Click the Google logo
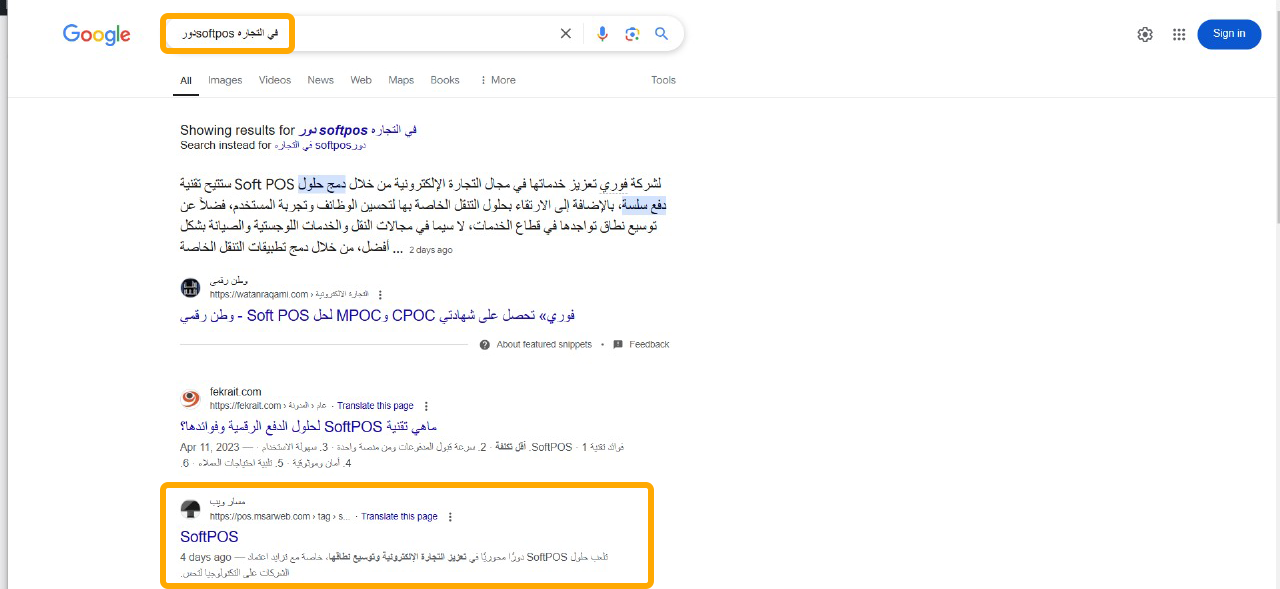Viewport: 1280px width, 589px height. coord(97,35)
